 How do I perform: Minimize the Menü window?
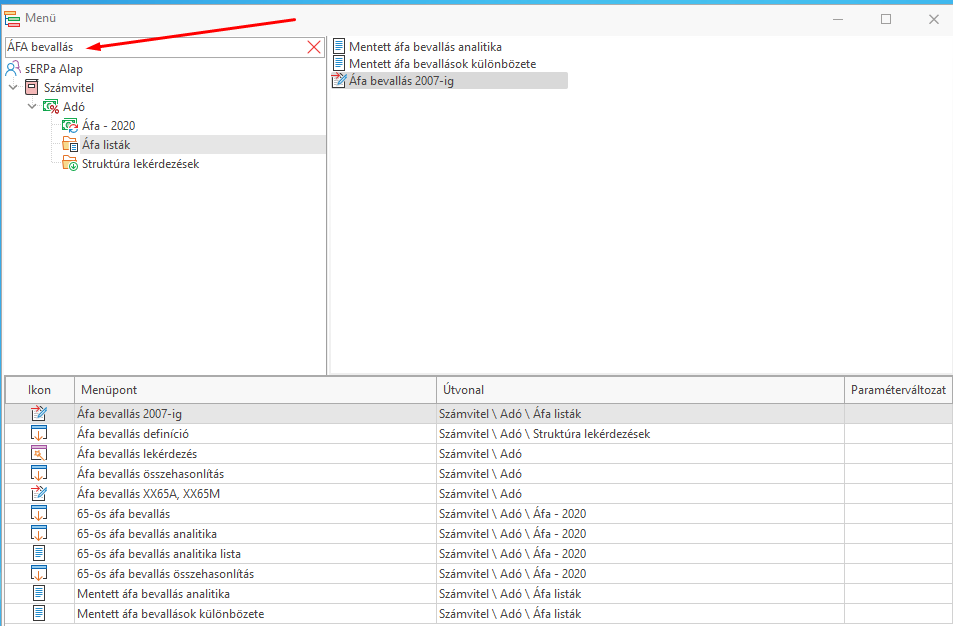pyautogui.click(x=838, y=19)
